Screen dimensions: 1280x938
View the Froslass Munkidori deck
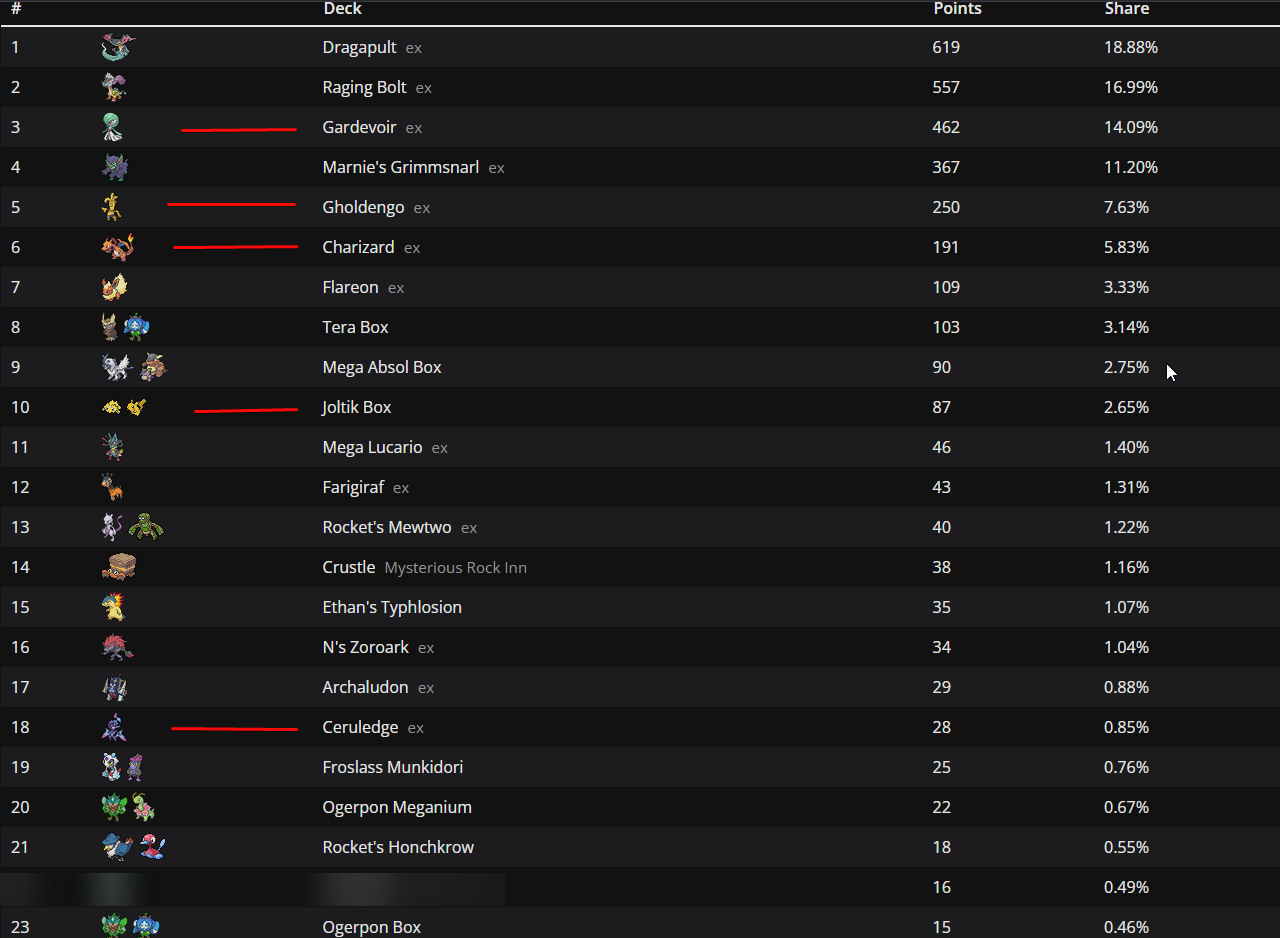click(x=393, y=767)
